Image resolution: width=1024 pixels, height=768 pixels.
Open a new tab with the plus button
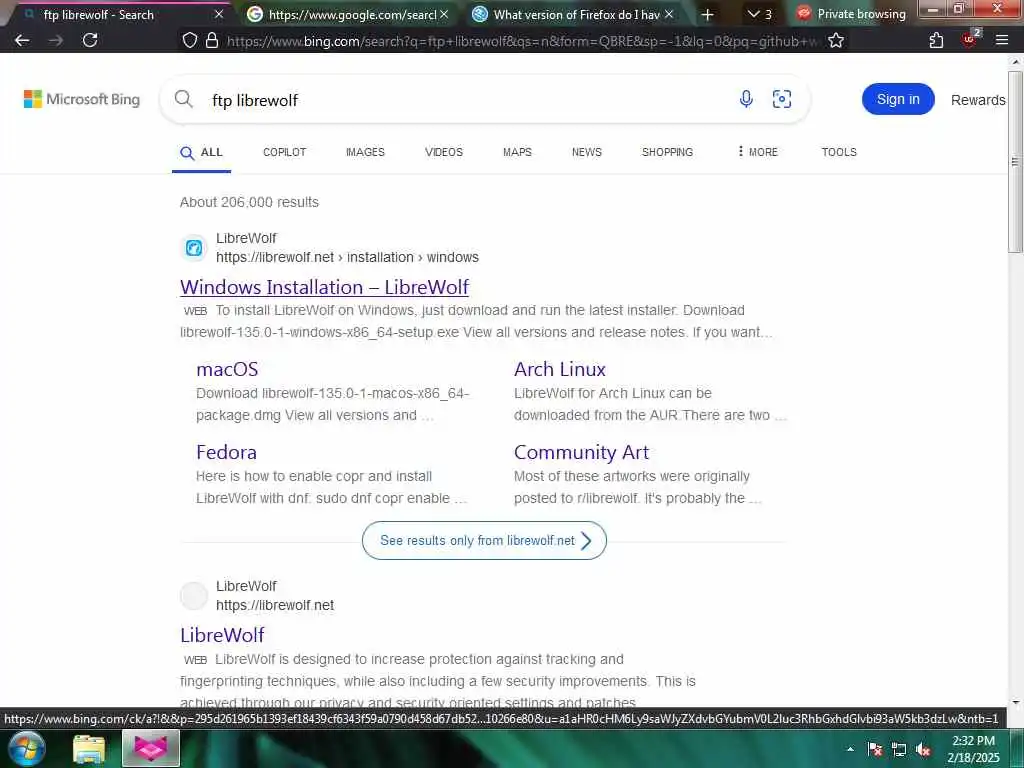(707, 14)
